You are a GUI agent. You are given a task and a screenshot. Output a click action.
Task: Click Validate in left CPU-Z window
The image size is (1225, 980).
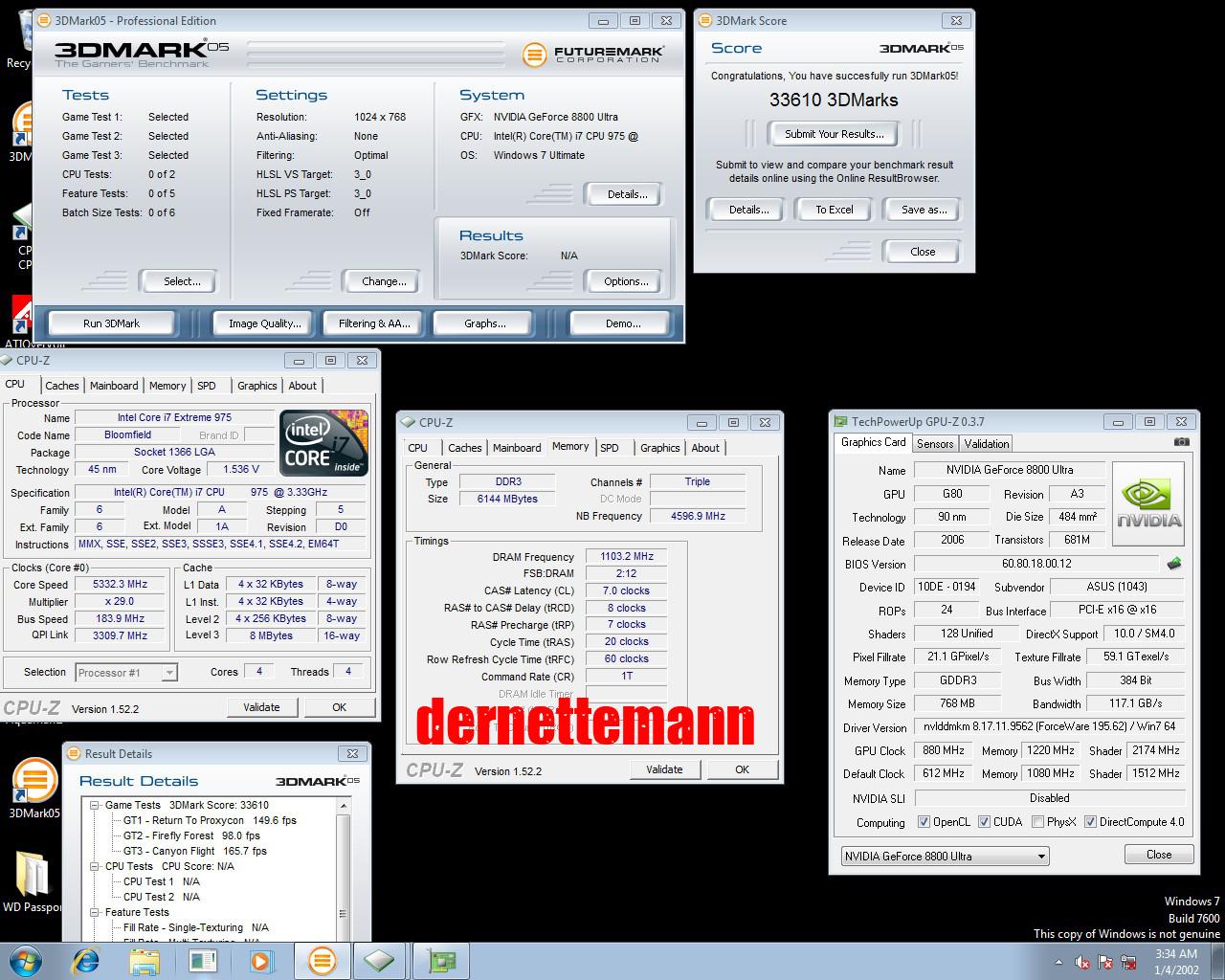click(261, 707)
